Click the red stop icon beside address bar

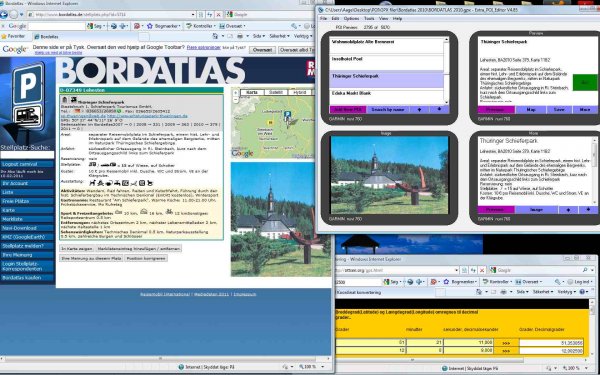pos(218,15)
